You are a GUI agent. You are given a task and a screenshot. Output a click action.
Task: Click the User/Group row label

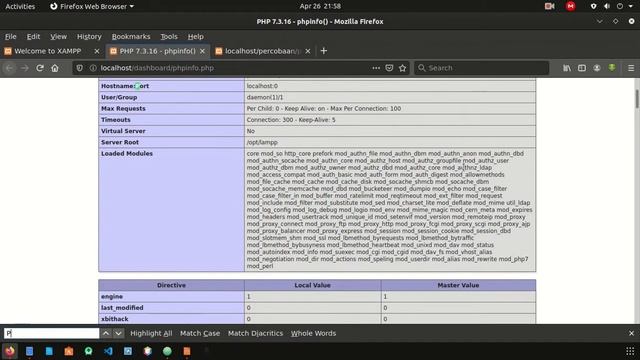[x=119, y=98]
